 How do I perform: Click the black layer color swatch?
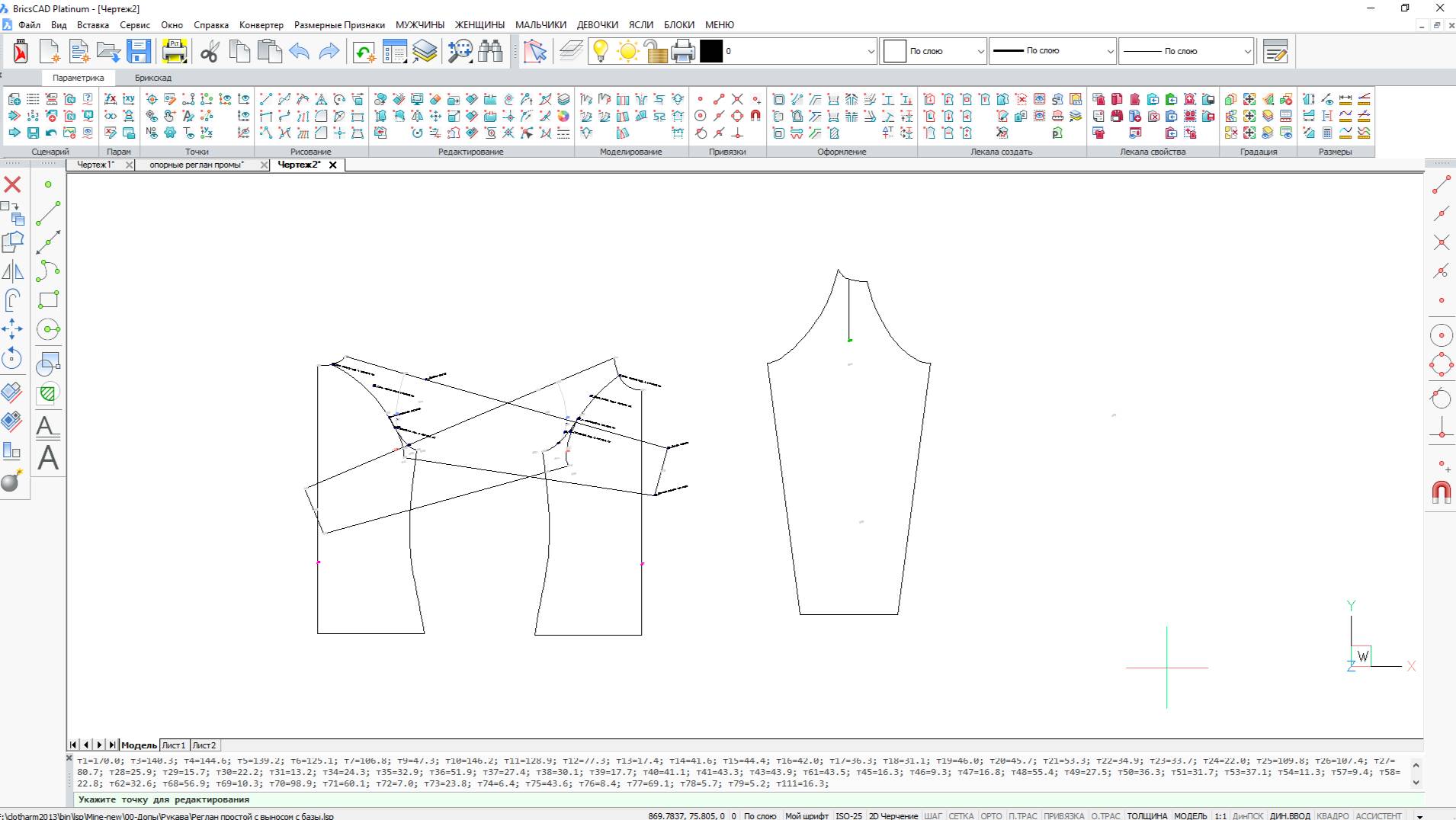point(710,51)
